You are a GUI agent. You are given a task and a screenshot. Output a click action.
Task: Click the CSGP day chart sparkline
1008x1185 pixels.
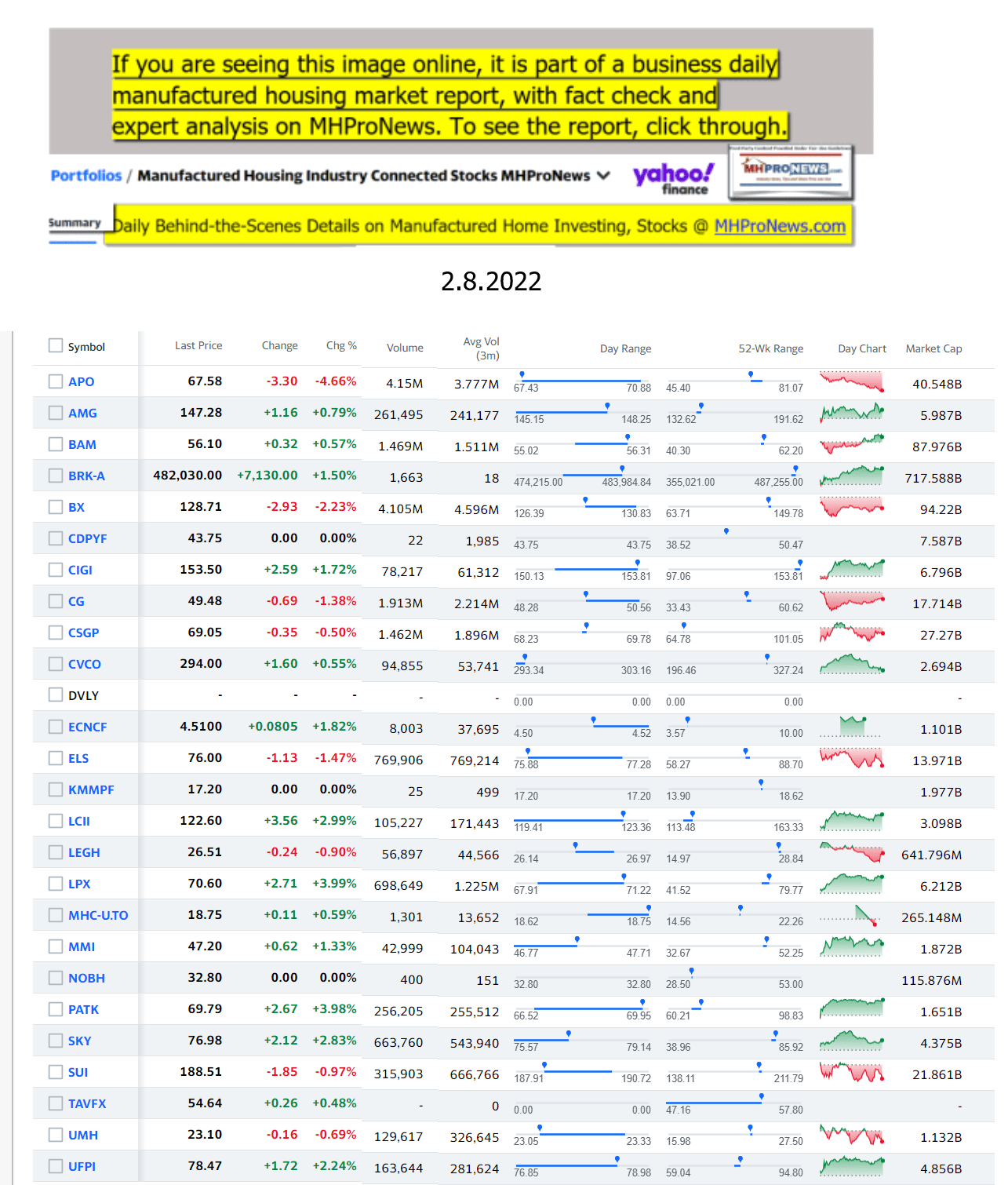(852, 633)
